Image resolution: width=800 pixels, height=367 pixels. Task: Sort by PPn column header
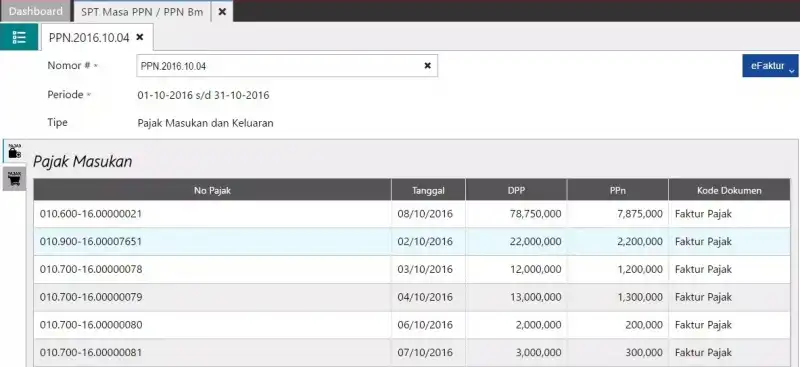point(618,190)
